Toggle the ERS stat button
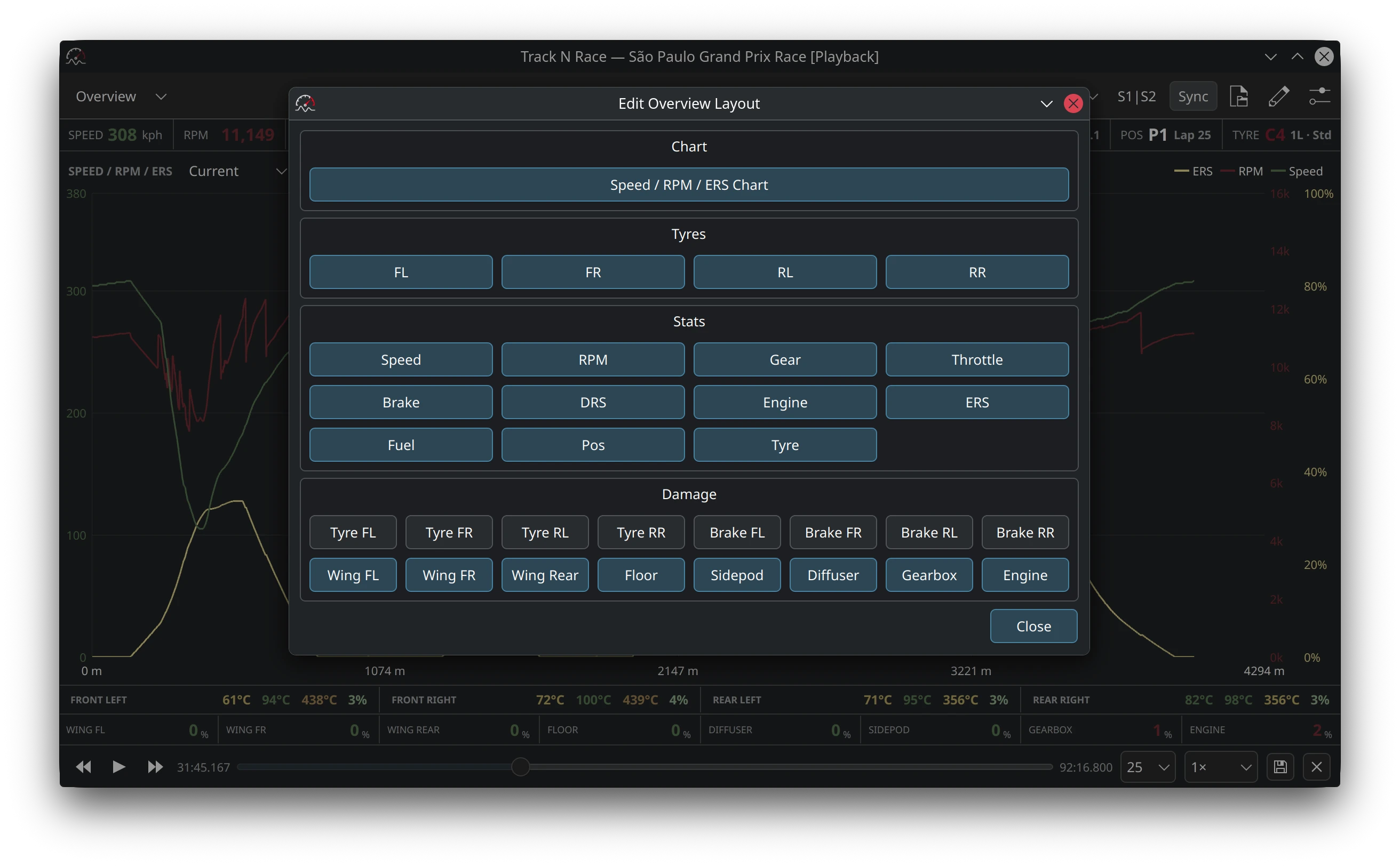This screenshot has width=1400, height=866. click(x=976, y=402)
